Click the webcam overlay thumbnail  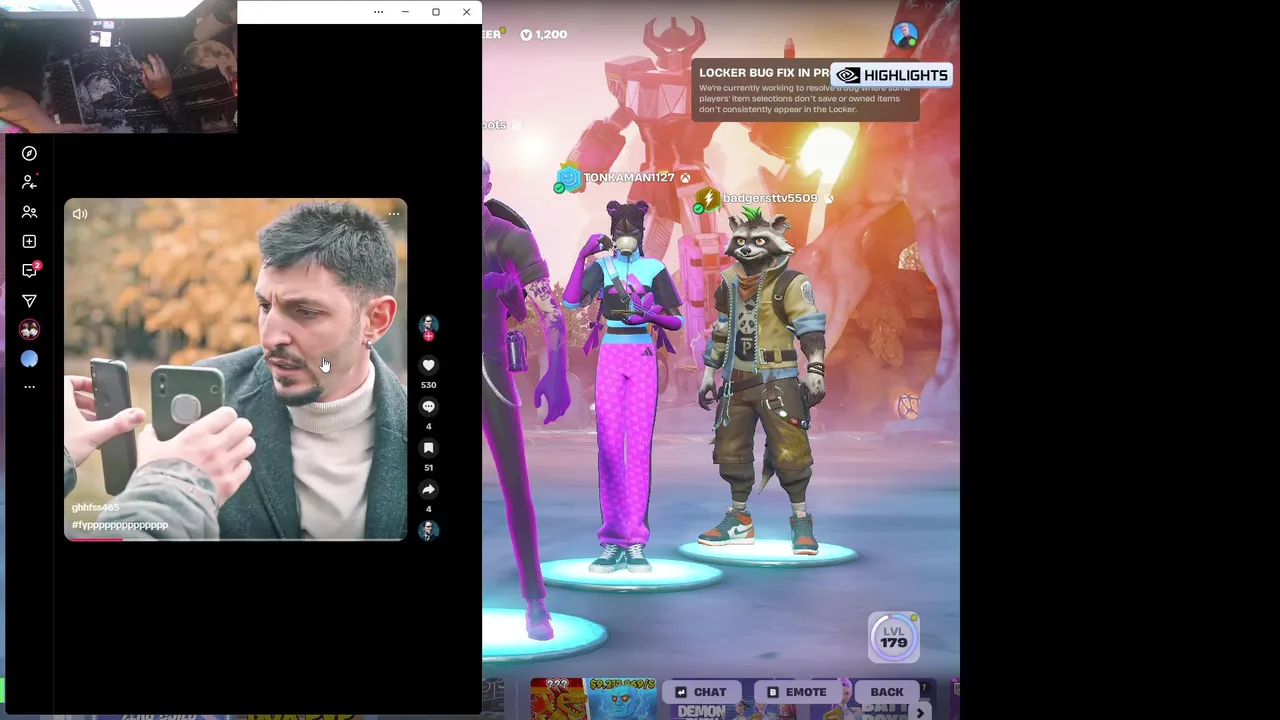click(118, 66)
